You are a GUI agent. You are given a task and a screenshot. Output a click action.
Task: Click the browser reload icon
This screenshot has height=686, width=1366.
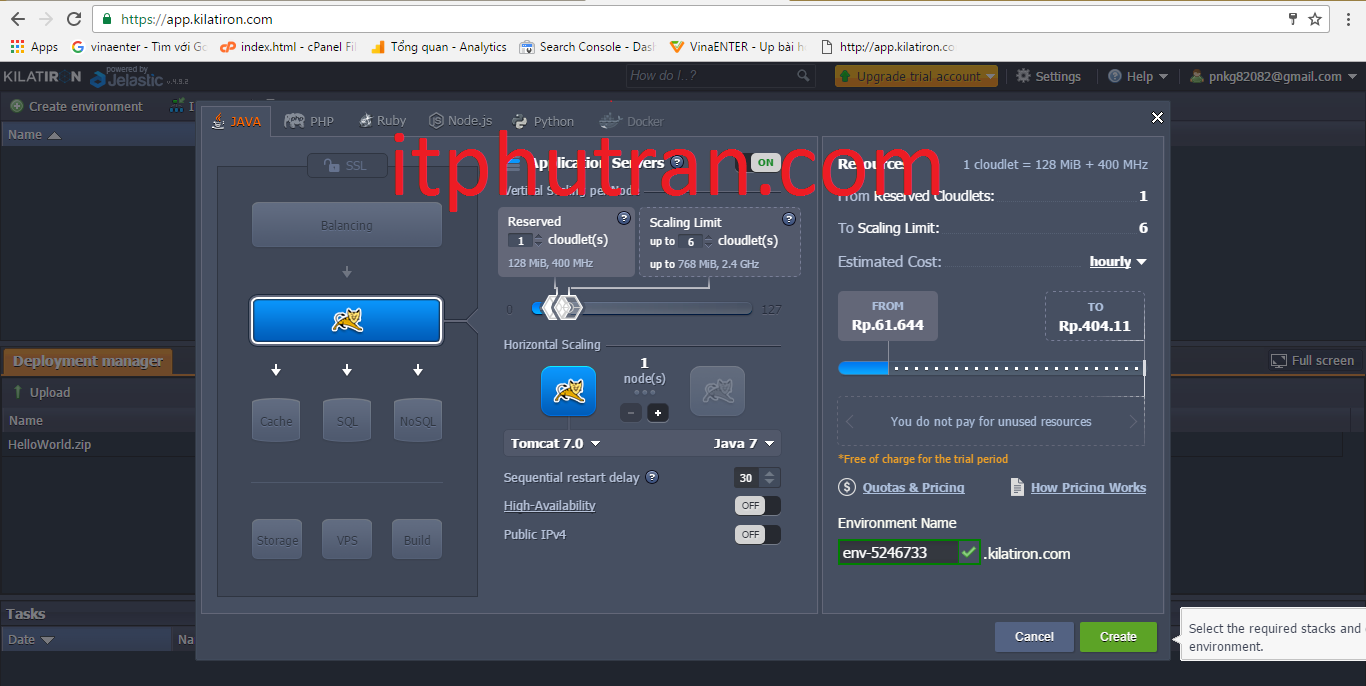pyautogui.click(x=74, y=18)
